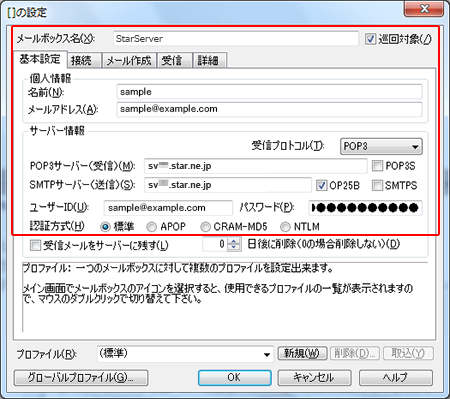The height and width of the screenshot is (399, 450).
Task: Click the 新規(W) profile button
Action: [302, 353]
